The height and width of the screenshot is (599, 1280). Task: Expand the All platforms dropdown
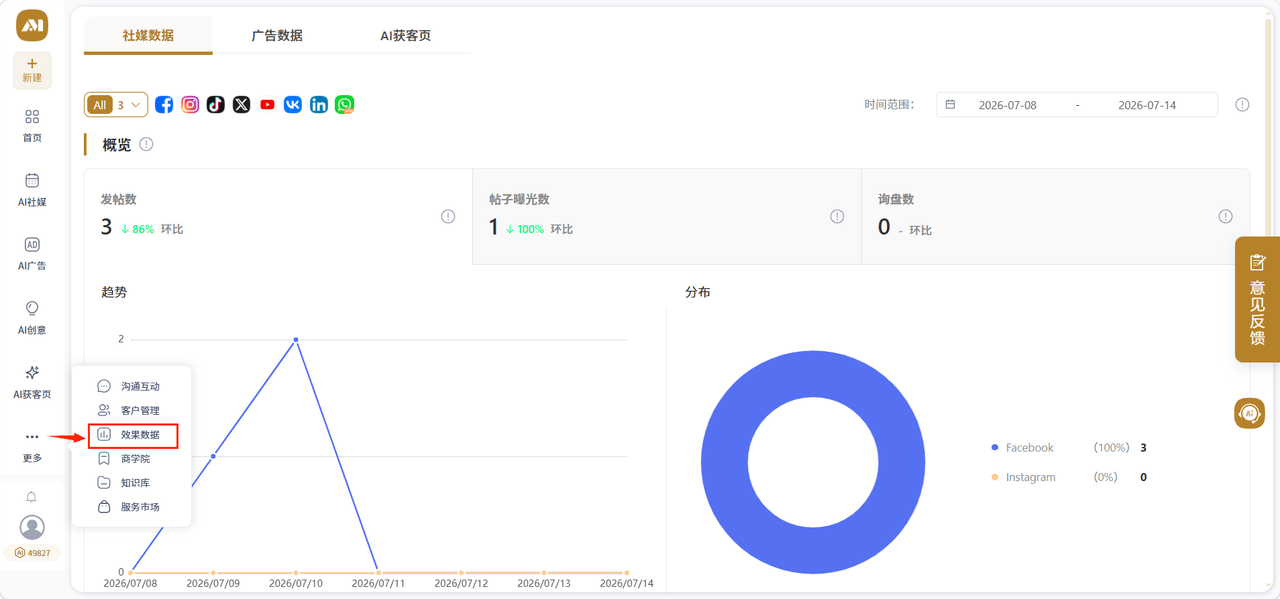click(x=116, y=104)
